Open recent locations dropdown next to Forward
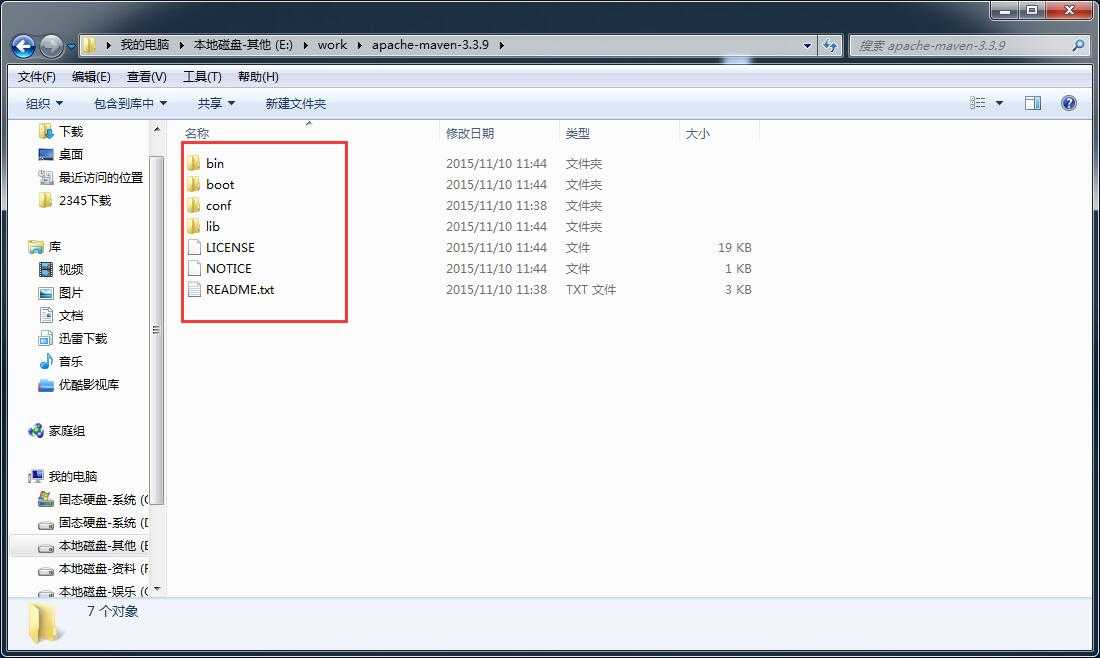Image resolution: width=1100 pixels, height=658 pixels. tap(71, 47)
